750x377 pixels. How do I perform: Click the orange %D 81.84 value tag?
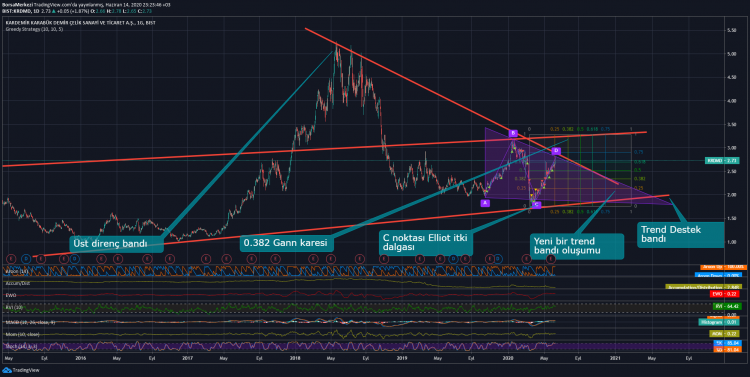tap(727, 350)
